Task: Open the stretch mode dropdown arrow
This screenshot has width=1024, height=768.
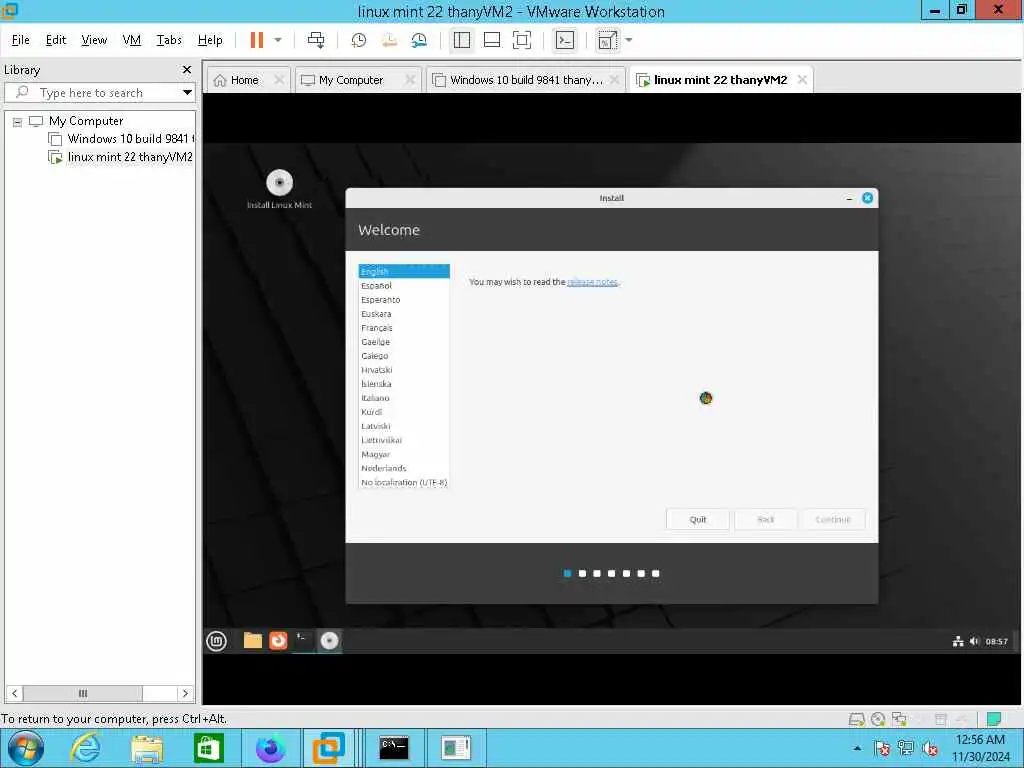Action: 629,40
